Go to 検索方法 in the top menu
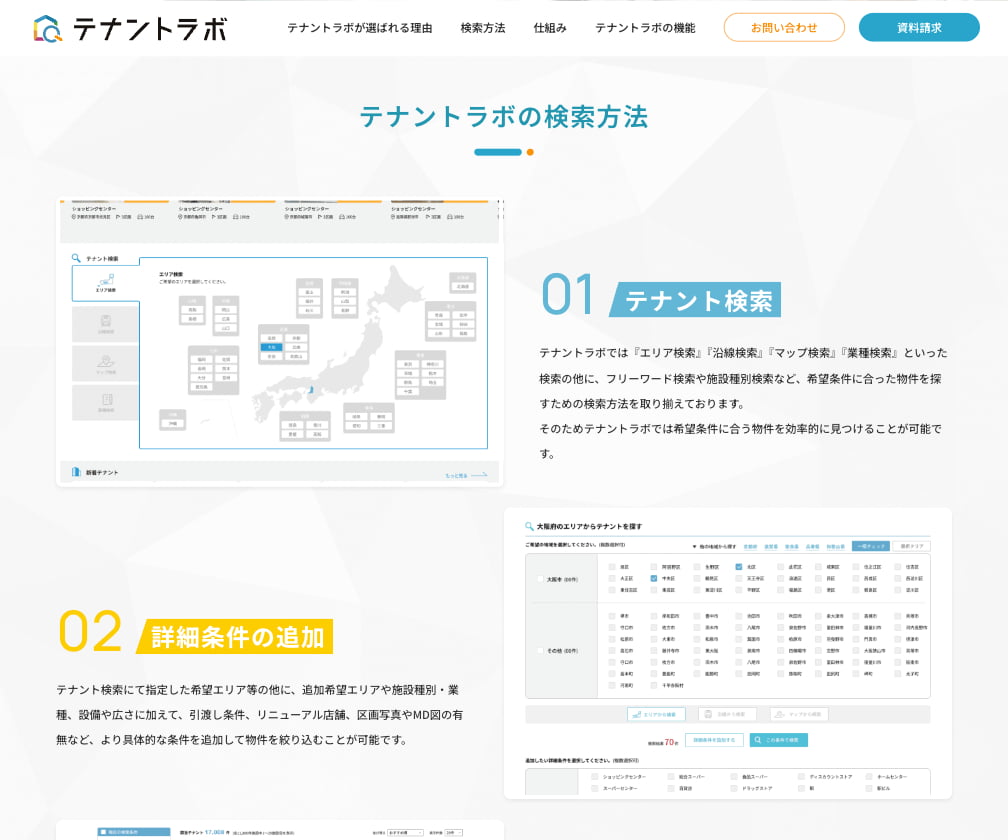 [x=482, y=28]
